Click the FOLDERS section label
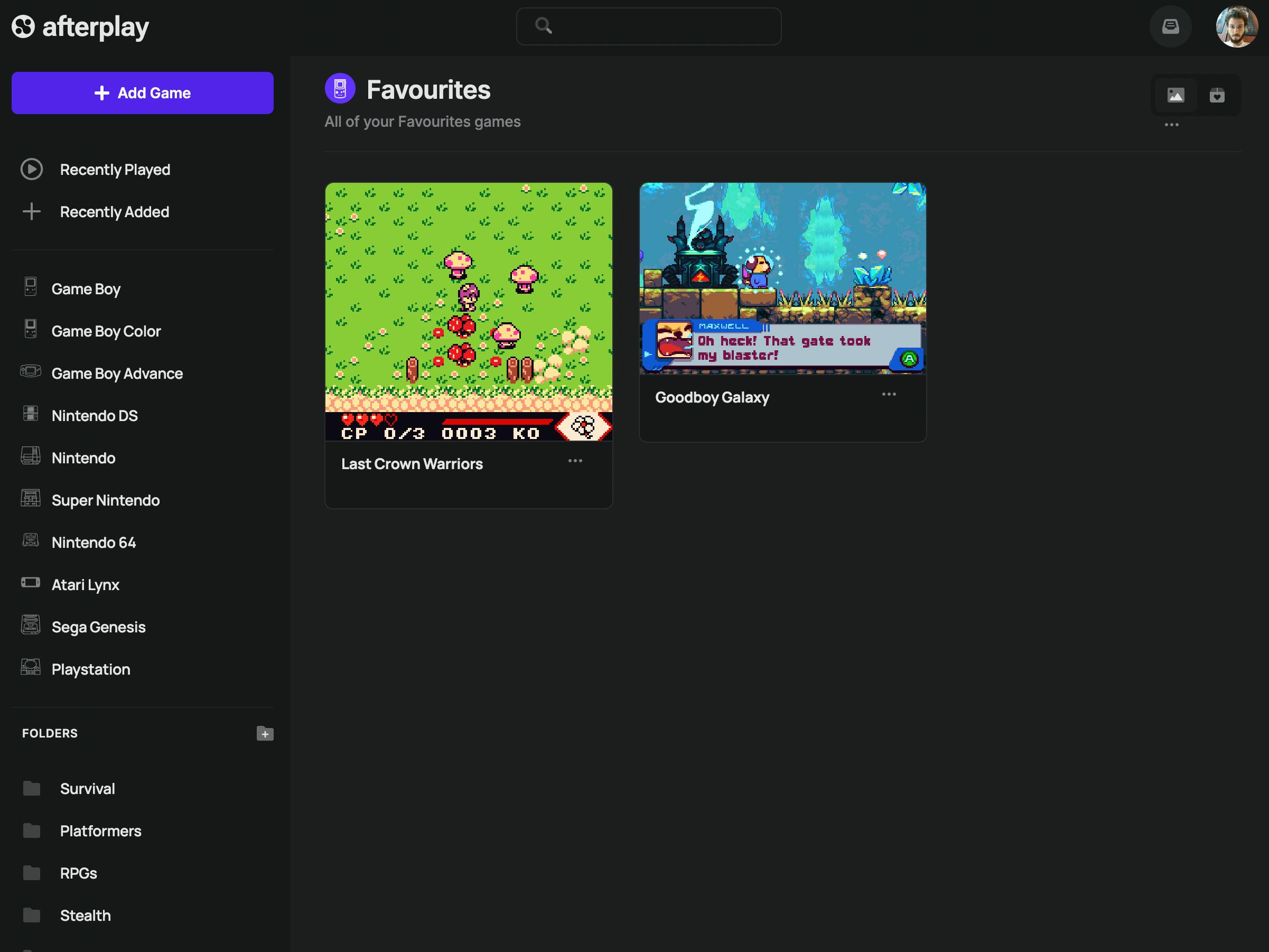1269x952 pixels. (50, 733)
